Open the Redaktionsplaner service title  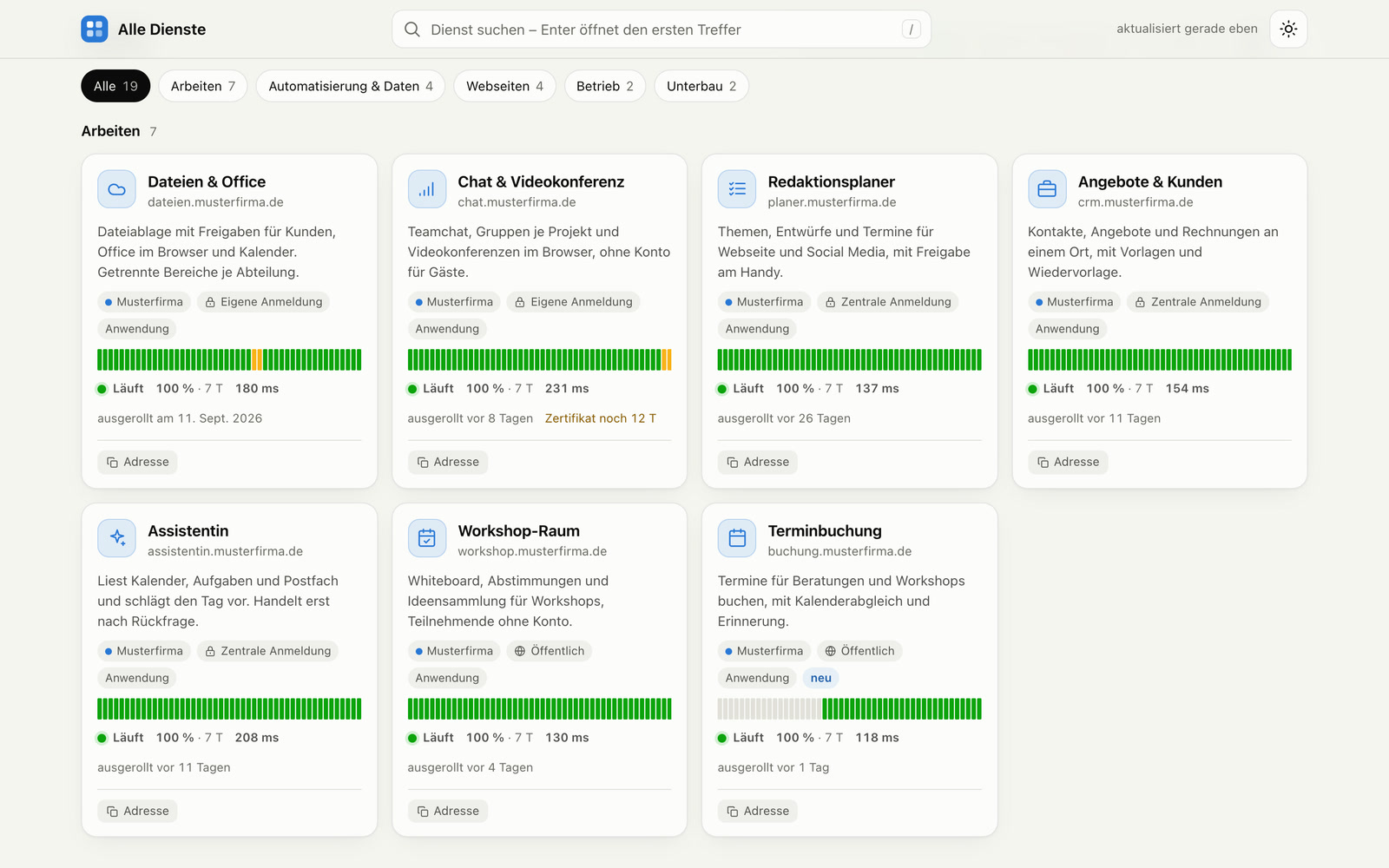(x=831, y=181)
